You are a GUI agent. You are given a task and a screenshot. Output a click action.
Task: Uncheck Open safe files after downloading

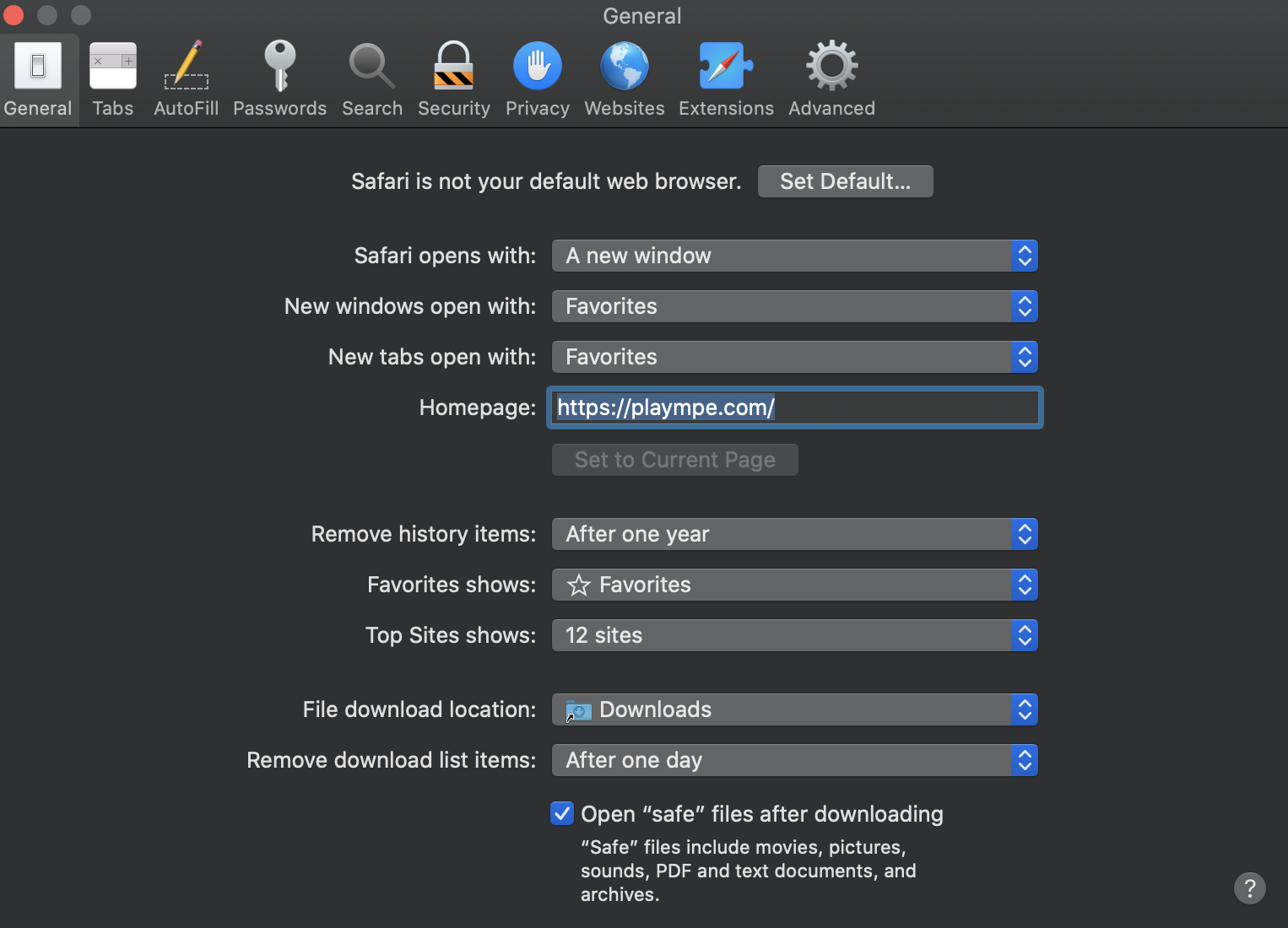tap(562, 813)
